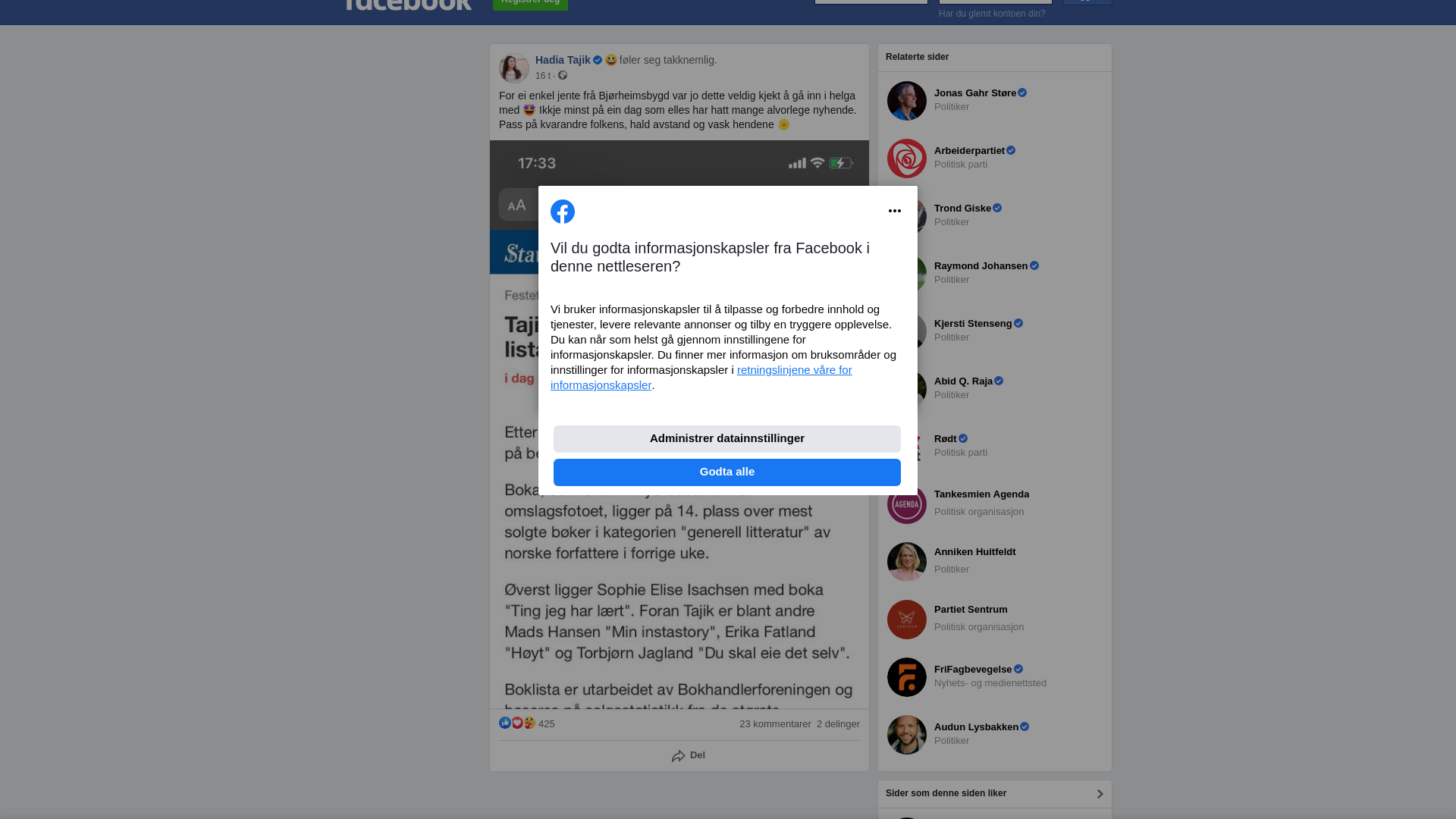This screenshot has width=1456, height=819.
Task: Click the like reaction icon on the post
Action: (505, 723)
